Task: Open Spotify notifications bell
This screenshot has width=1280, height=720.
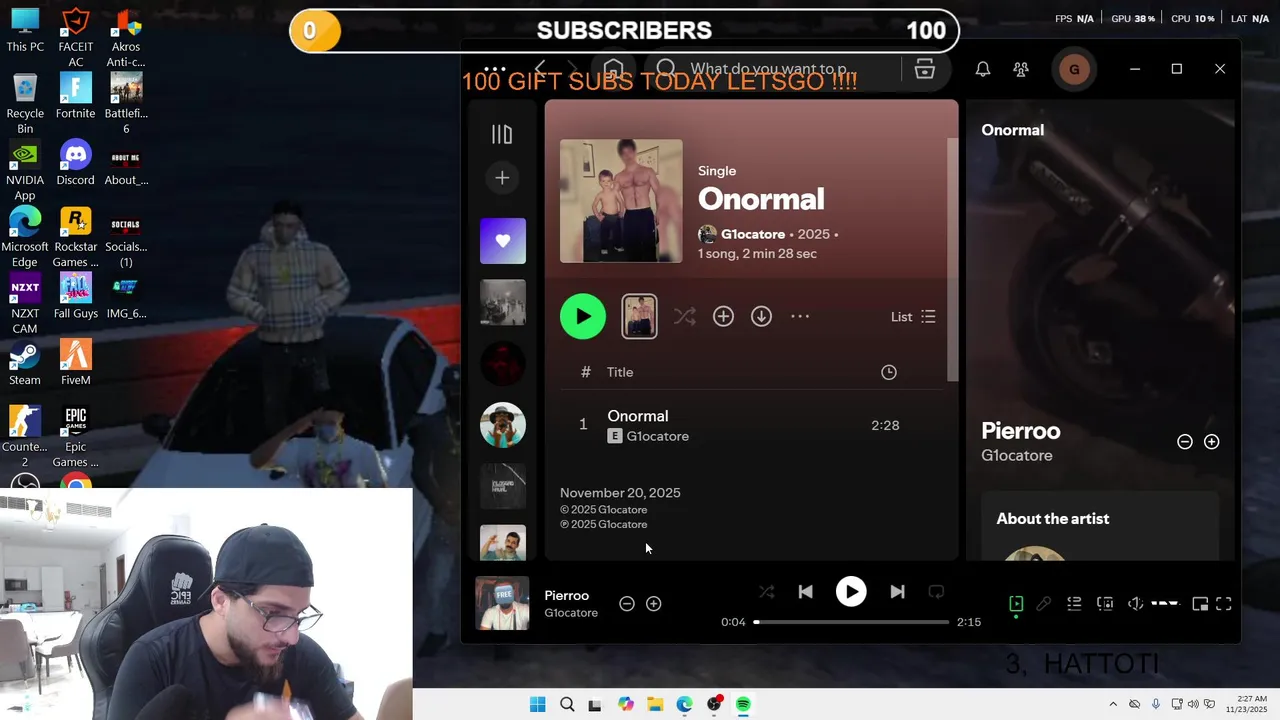Action: [983, 69]
